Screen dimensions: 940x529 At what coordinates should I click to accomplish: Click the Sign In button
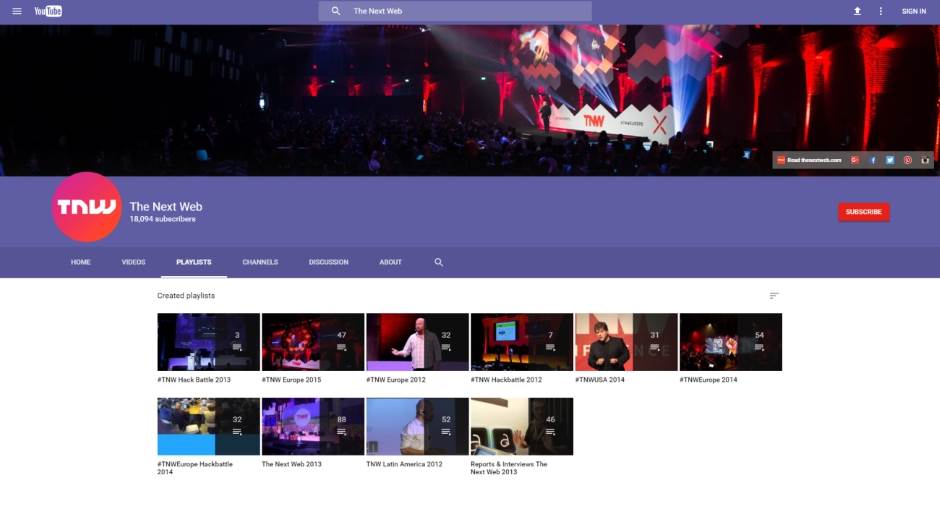914,11
